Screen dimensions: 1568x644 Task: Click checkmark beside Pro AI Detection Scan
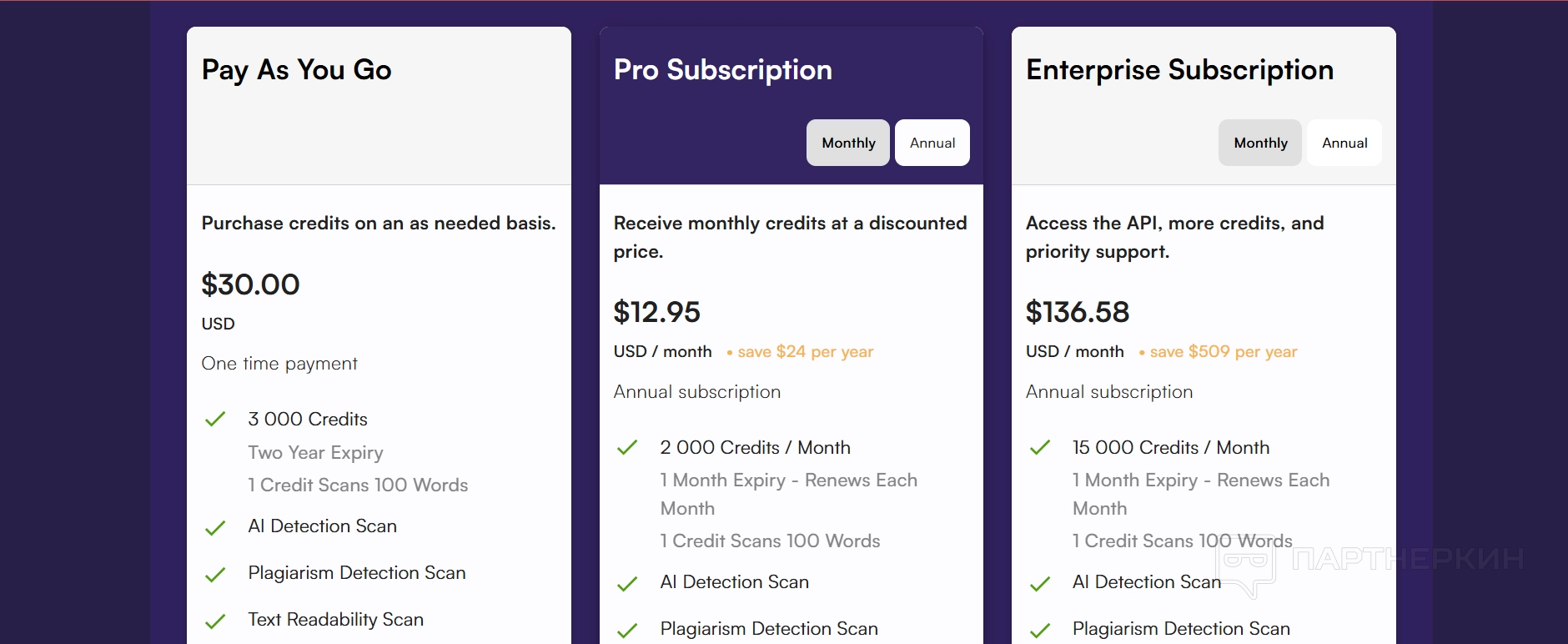tap(627, 583)
